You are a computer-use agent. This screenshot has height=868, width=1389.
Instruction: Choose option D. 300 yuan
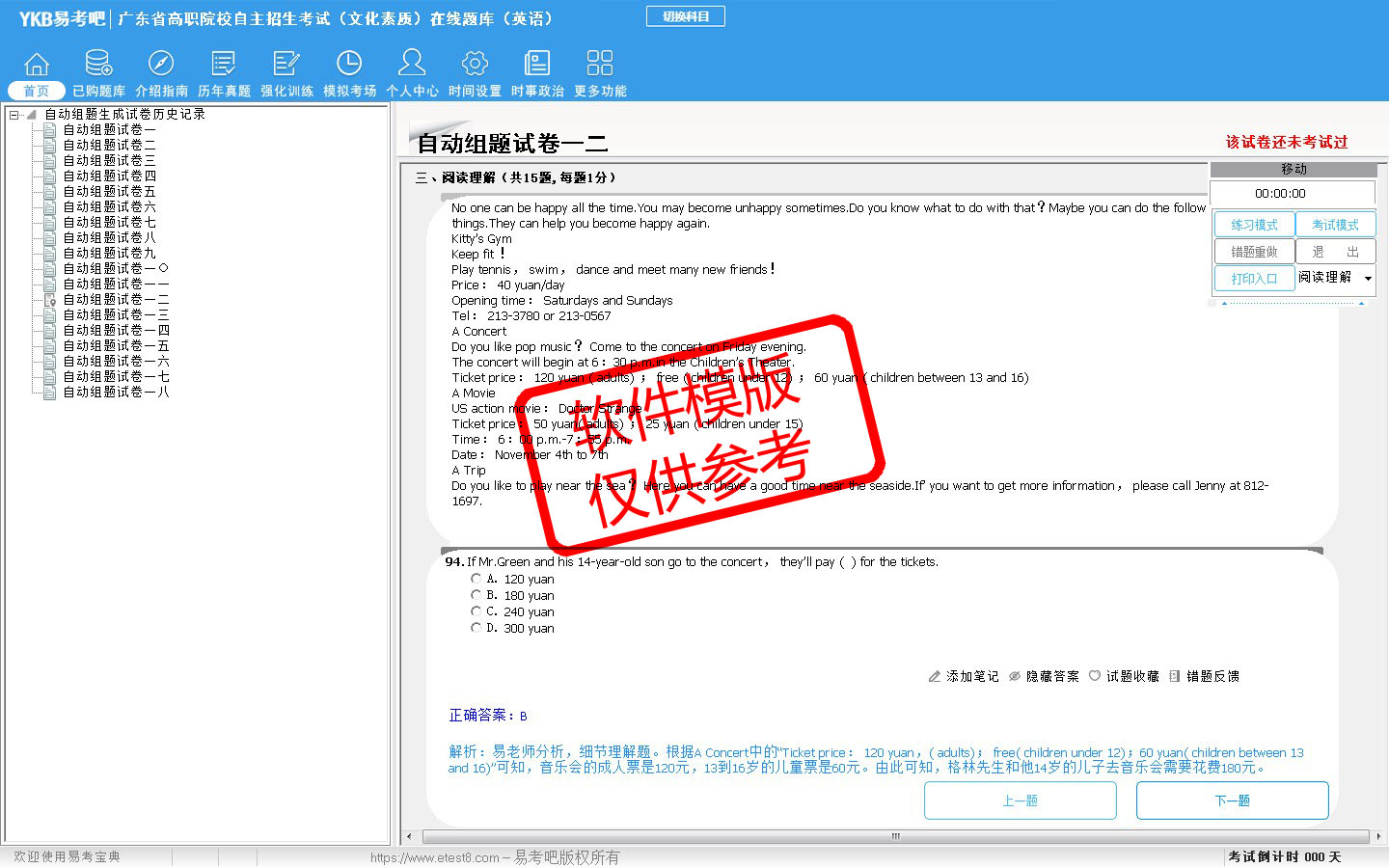pos(476,628)
